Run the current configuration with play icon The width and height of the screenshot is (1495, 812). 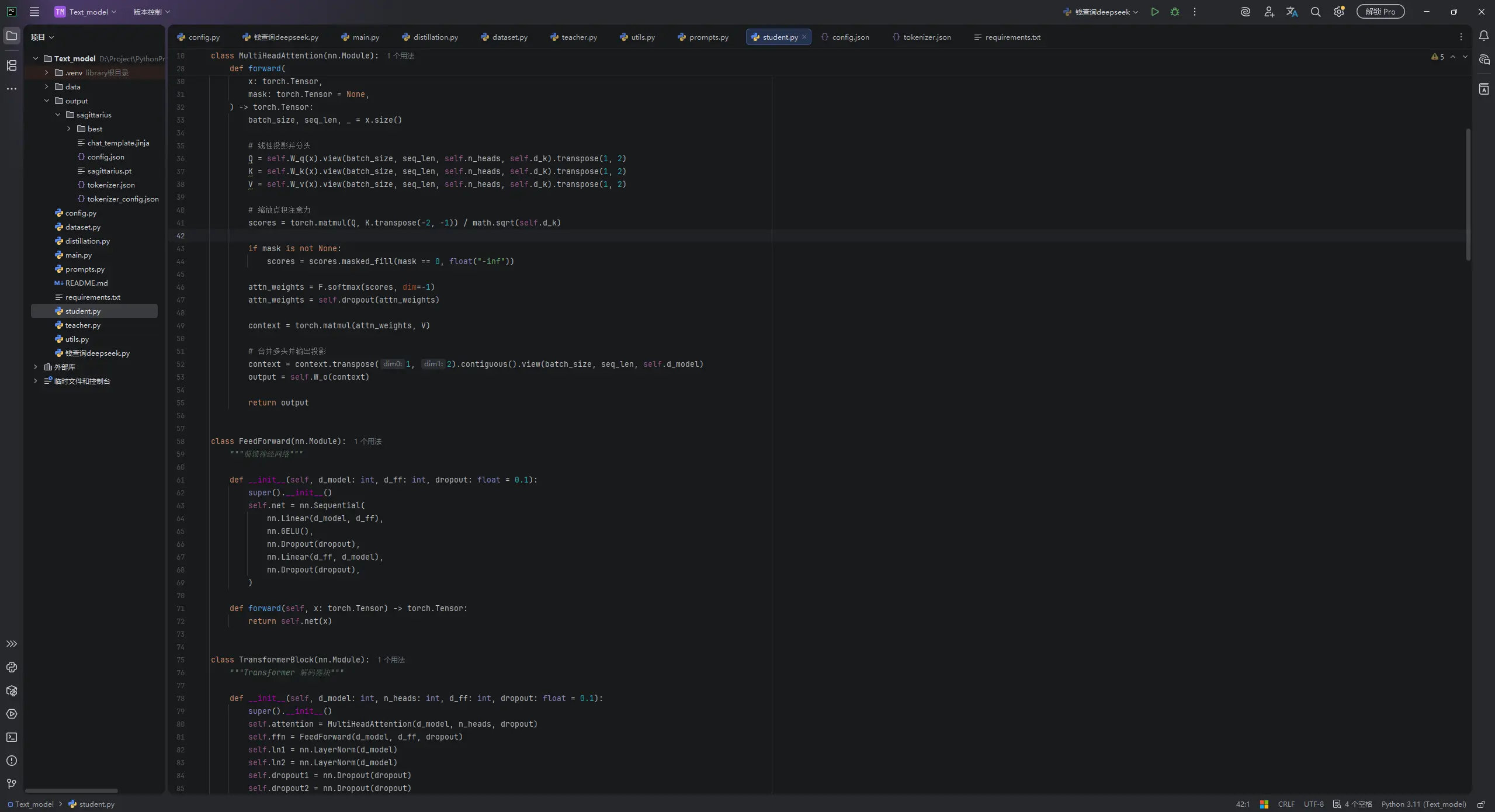coord(1154,12)
